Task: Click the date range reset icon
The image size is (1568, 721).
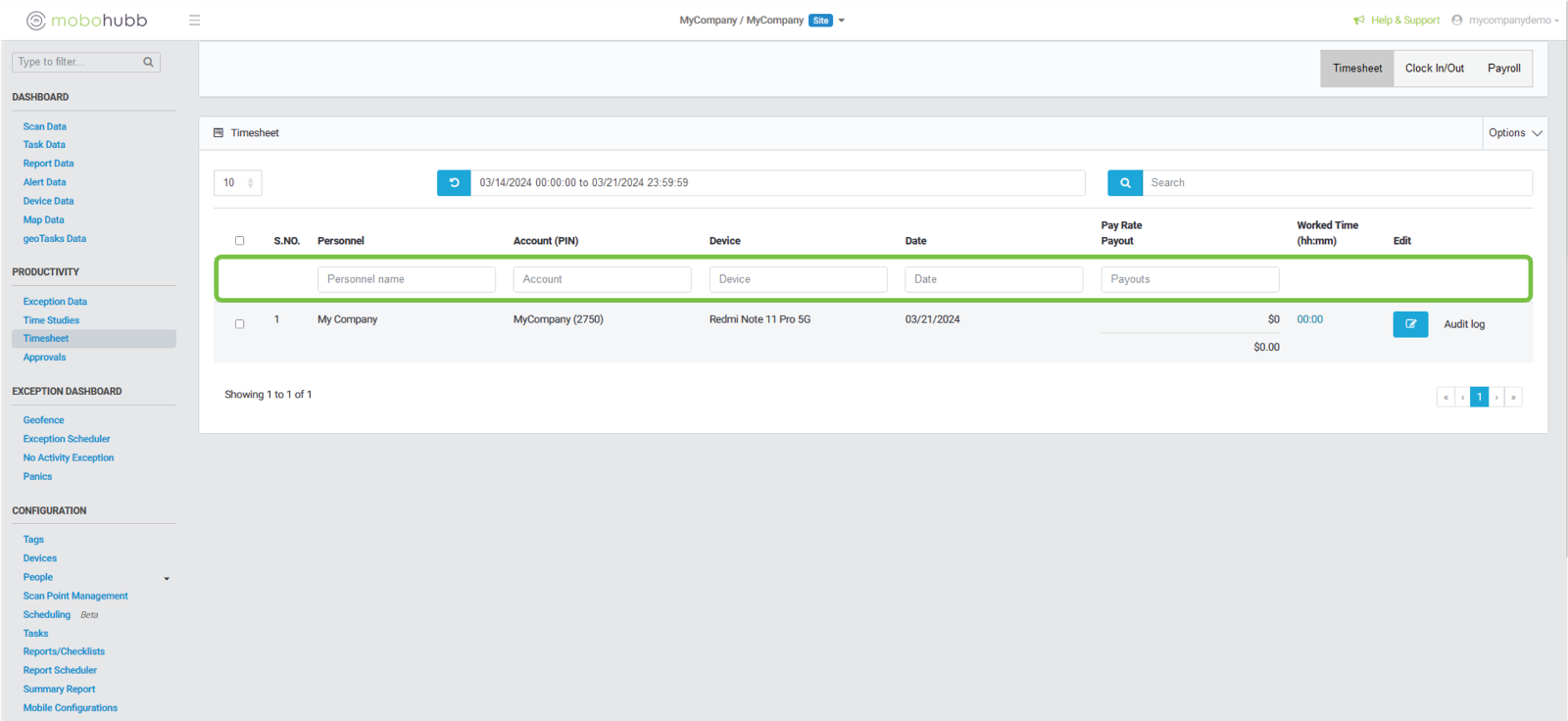Action: pos(454,182)
